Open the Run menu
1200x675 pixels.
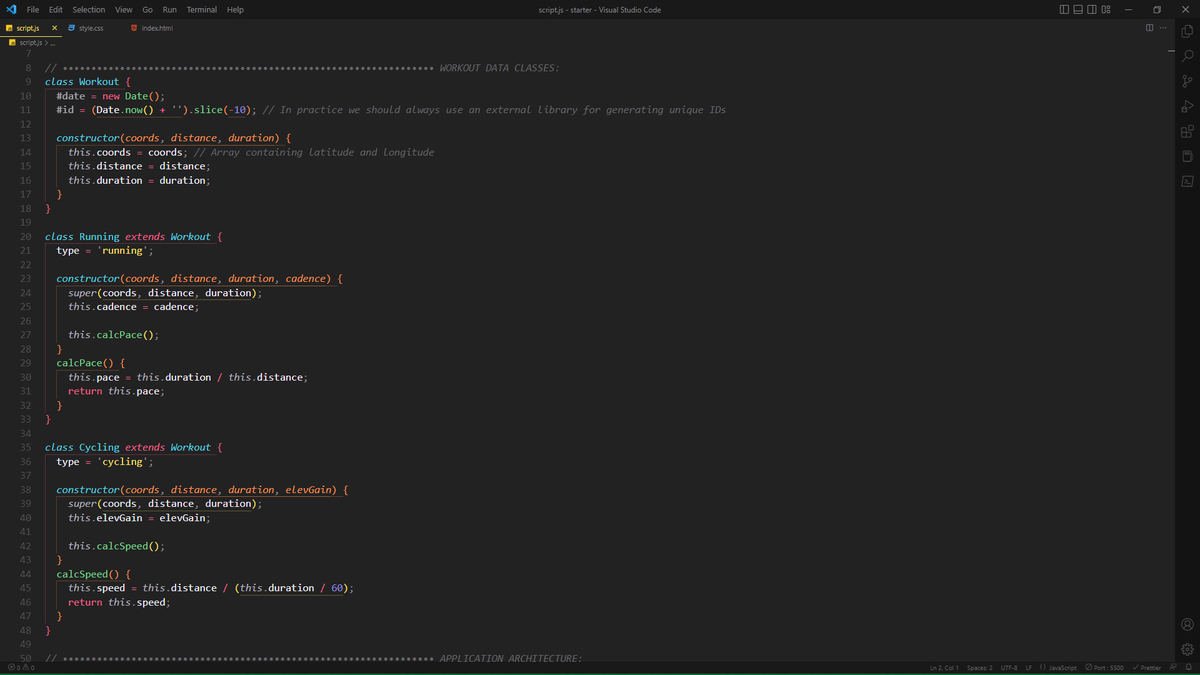point(170,9)
